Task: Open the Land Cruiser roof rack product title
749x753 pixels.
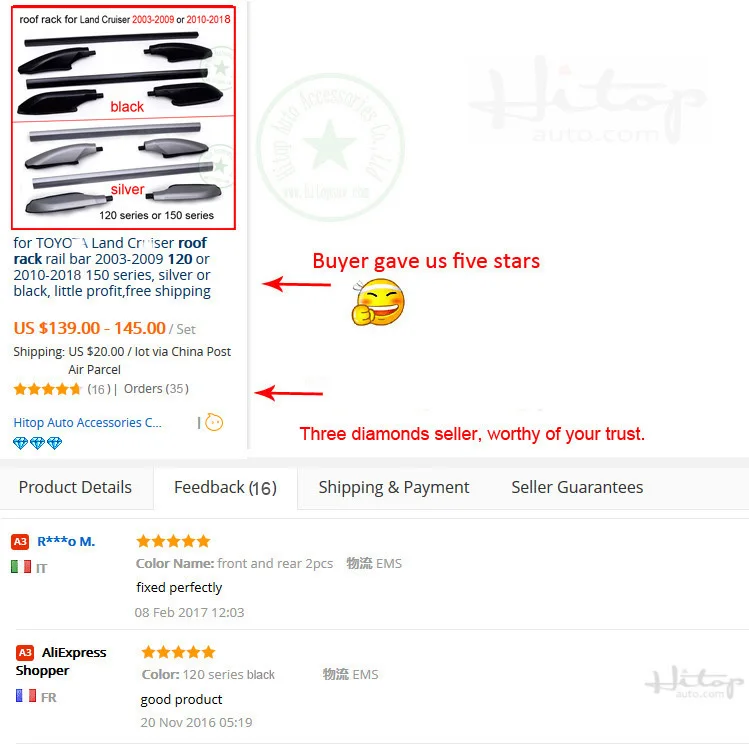Action: coord(112,267)
